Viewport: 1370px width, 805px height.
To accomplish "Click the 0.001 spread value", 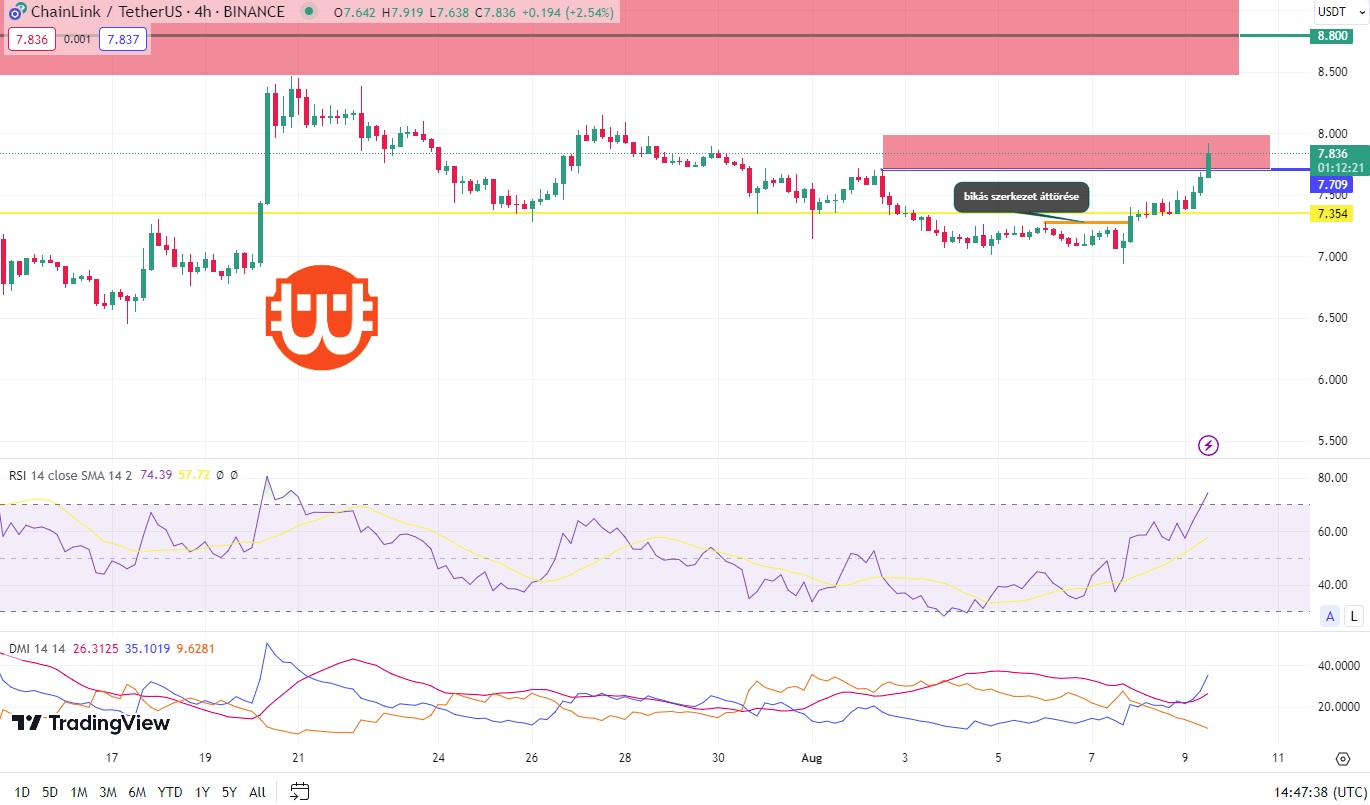I will (76, 40).
